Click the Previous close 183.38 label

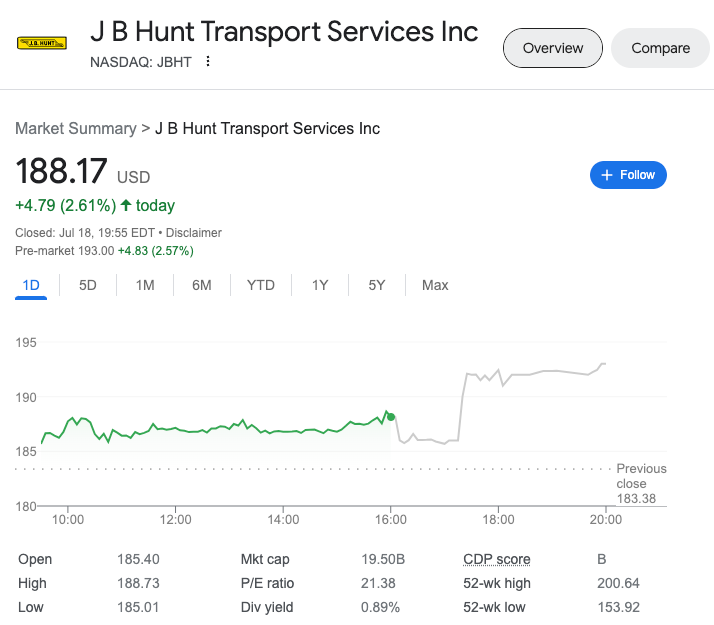tap(641, 483)
